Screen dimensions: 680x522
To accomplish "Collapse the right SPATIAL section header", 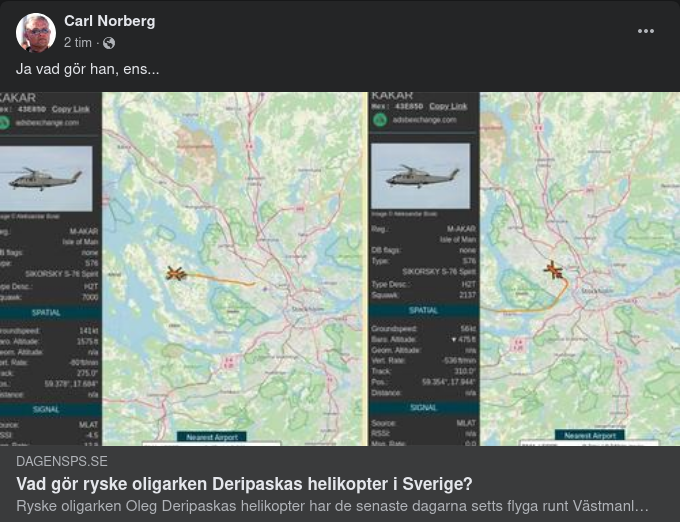I will [423, 310].
